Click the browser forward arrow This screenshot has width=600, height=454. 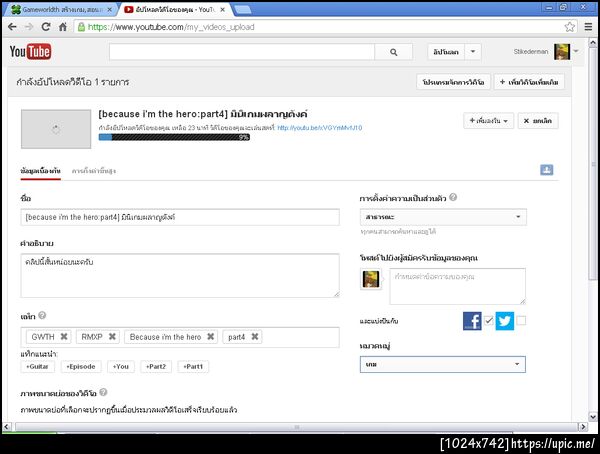pos(29,27)
